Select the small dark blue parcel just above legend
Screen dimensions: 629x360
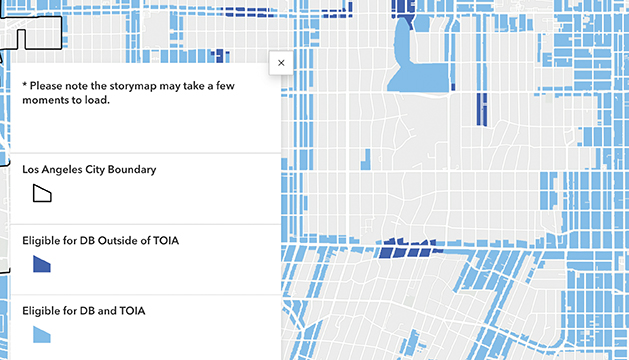click(219, 56)
